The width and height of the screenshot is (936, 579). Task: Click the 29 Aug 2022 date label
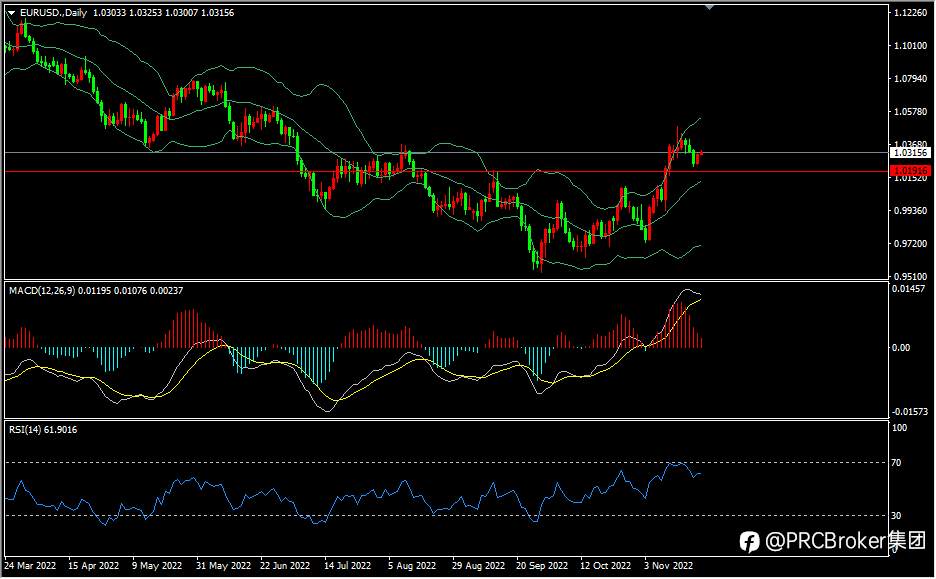tap(478, 566)
